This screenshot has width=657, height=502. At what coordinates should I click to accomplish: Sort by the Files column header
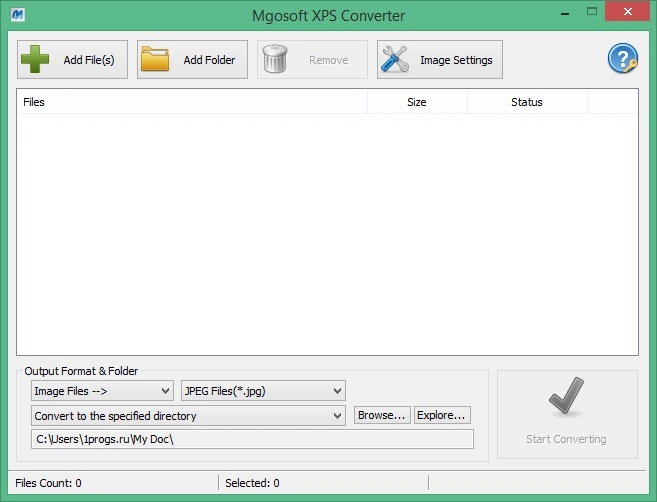pos(192,102)
